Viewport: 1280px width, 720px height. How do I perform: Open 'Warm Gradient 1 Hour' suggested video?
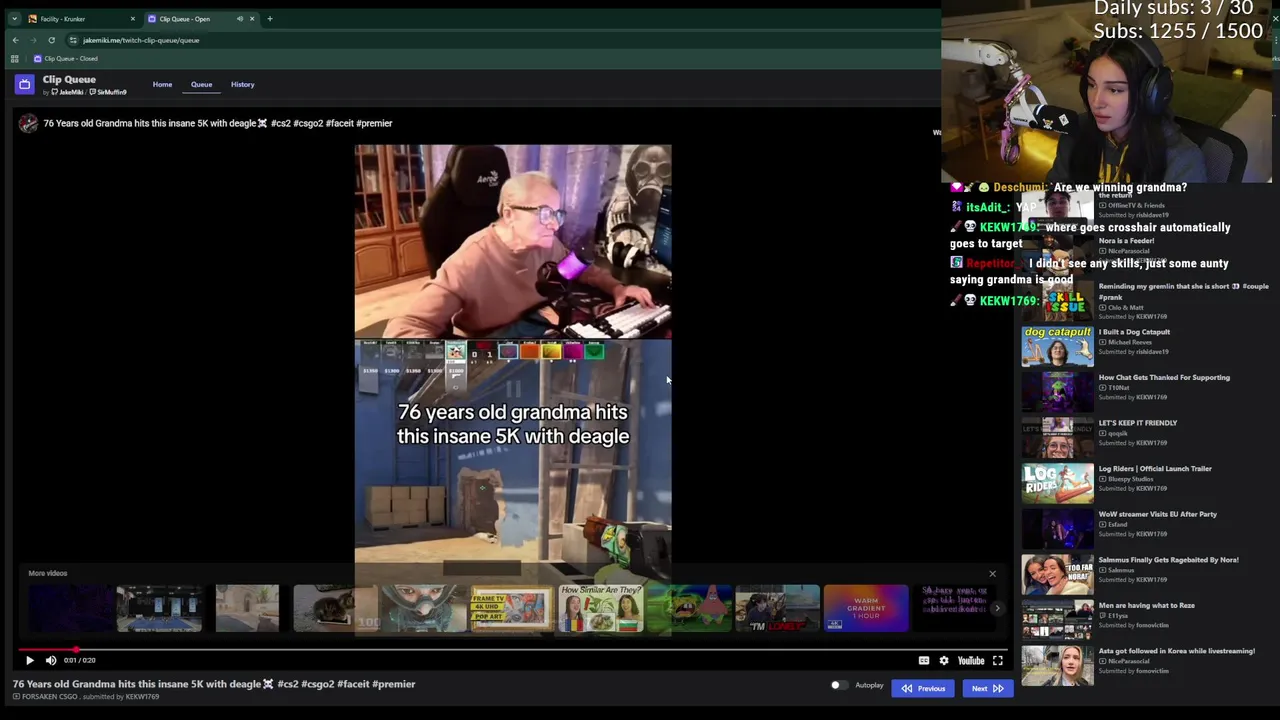(866, 608)
